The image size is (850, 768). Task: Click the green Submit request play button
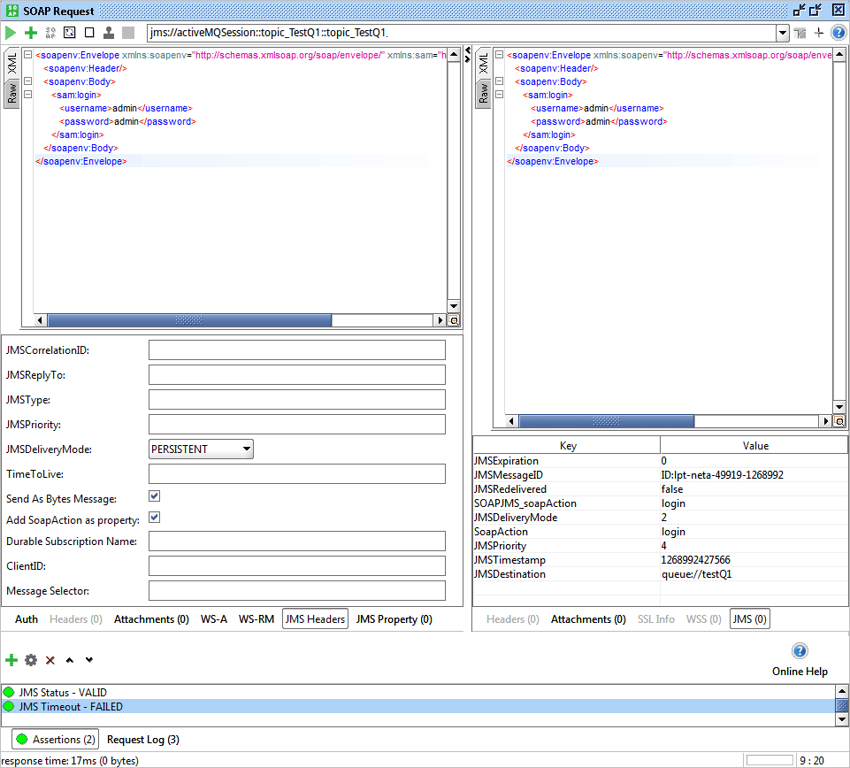point(11,33)
